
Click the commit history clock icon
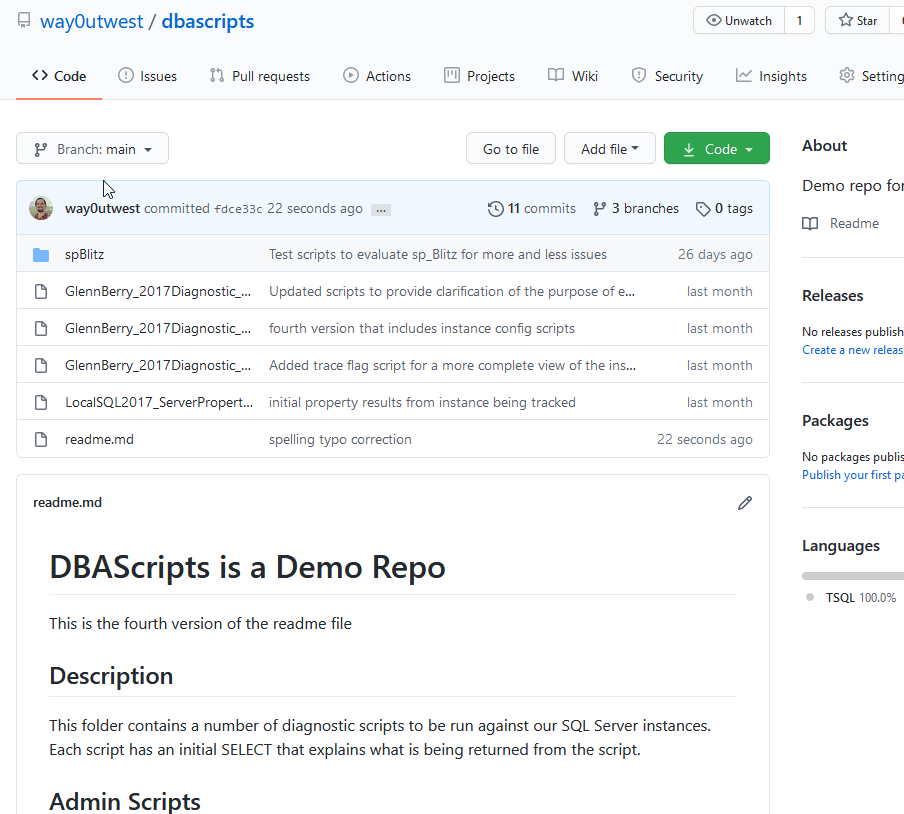tap(495, 209)
